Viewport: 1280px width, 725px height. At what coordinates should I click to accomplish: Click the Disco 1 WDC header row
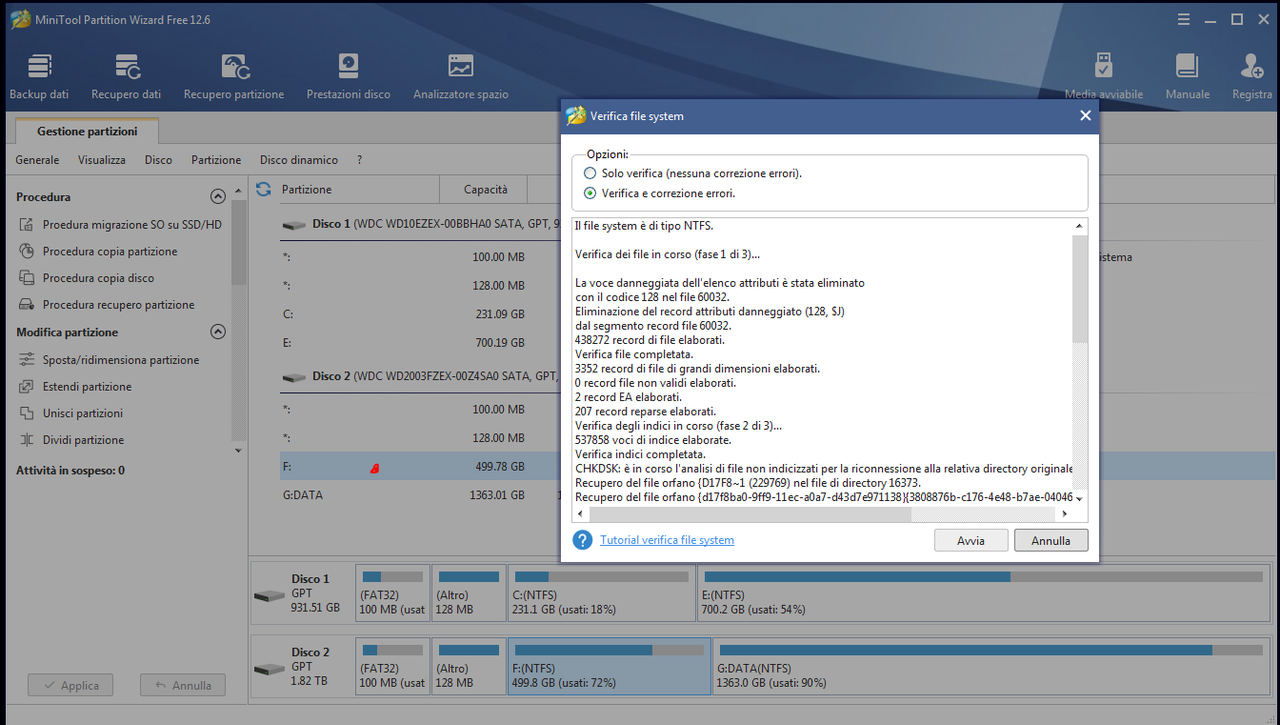pyautogui.click(x=420, y=224)
